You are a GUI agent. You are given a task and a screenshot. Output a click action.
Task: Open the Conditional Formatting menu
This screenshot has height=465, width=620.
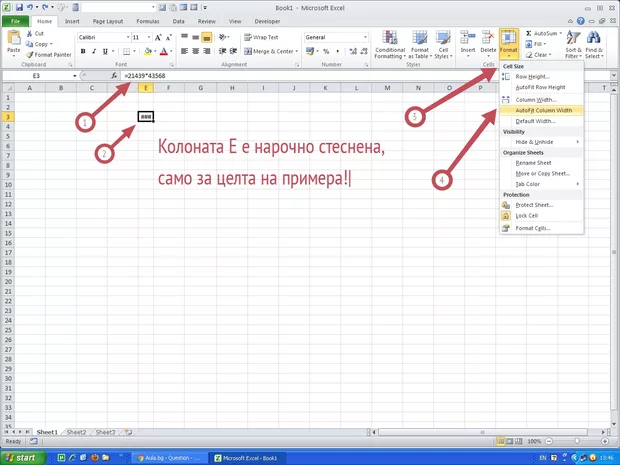pyautogui.click(x=390, y=45)
